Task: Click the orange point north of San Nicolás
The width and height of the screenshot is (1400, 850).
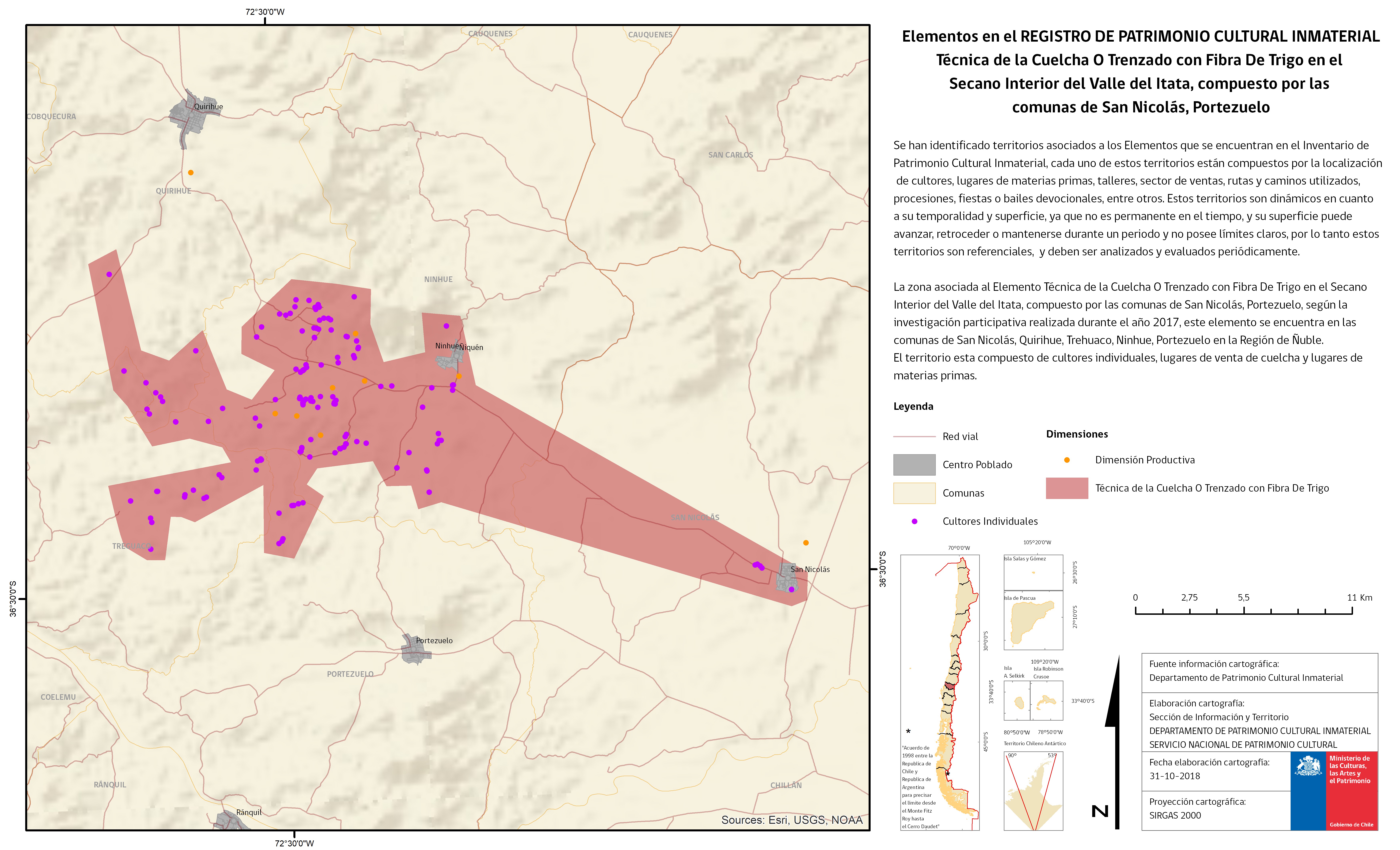Action: (x=806, y=543)
